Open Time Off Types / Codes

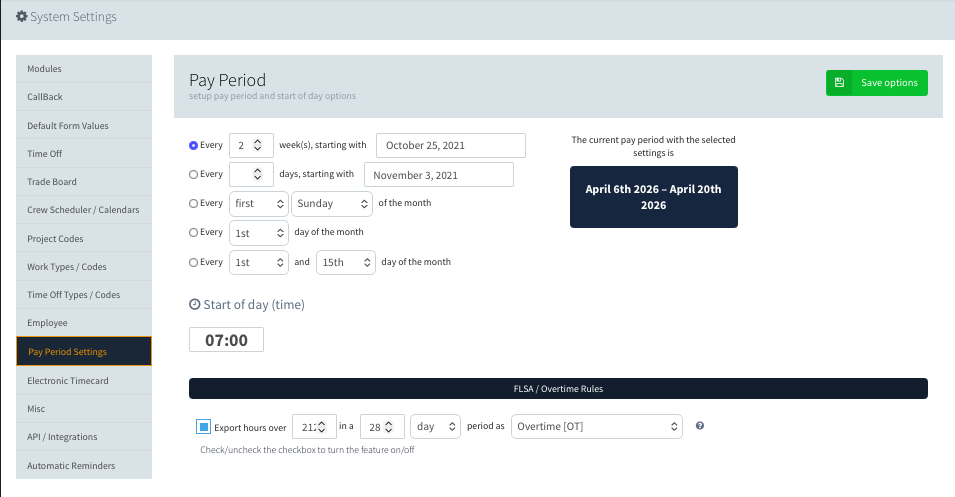[x=84, y=295]
